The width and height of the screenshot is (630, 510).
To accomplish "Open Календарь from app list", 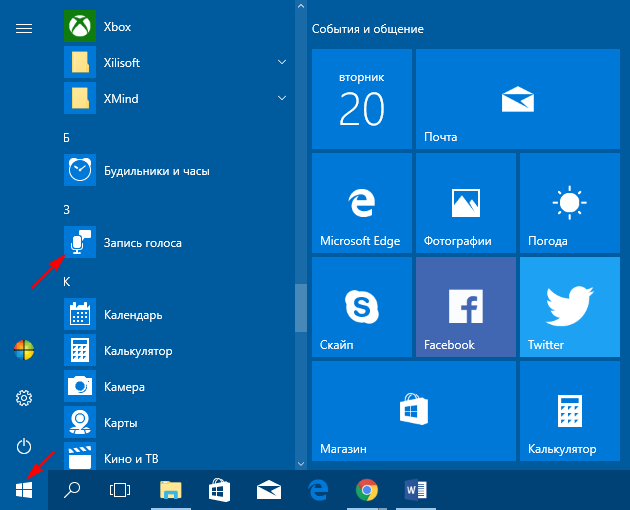I will (80, 315).
